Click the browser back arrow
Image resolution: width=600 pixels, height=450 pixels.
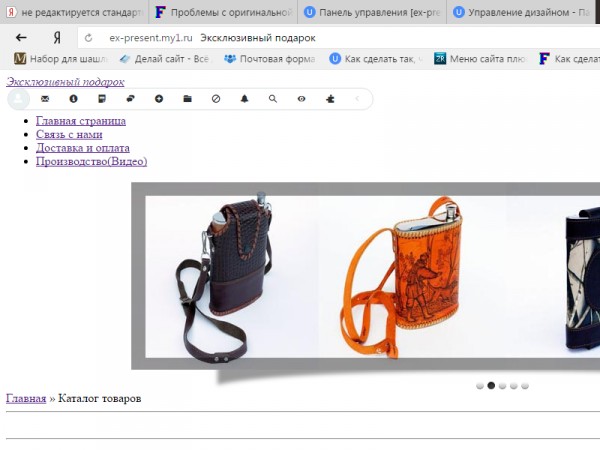pos(21,38)
